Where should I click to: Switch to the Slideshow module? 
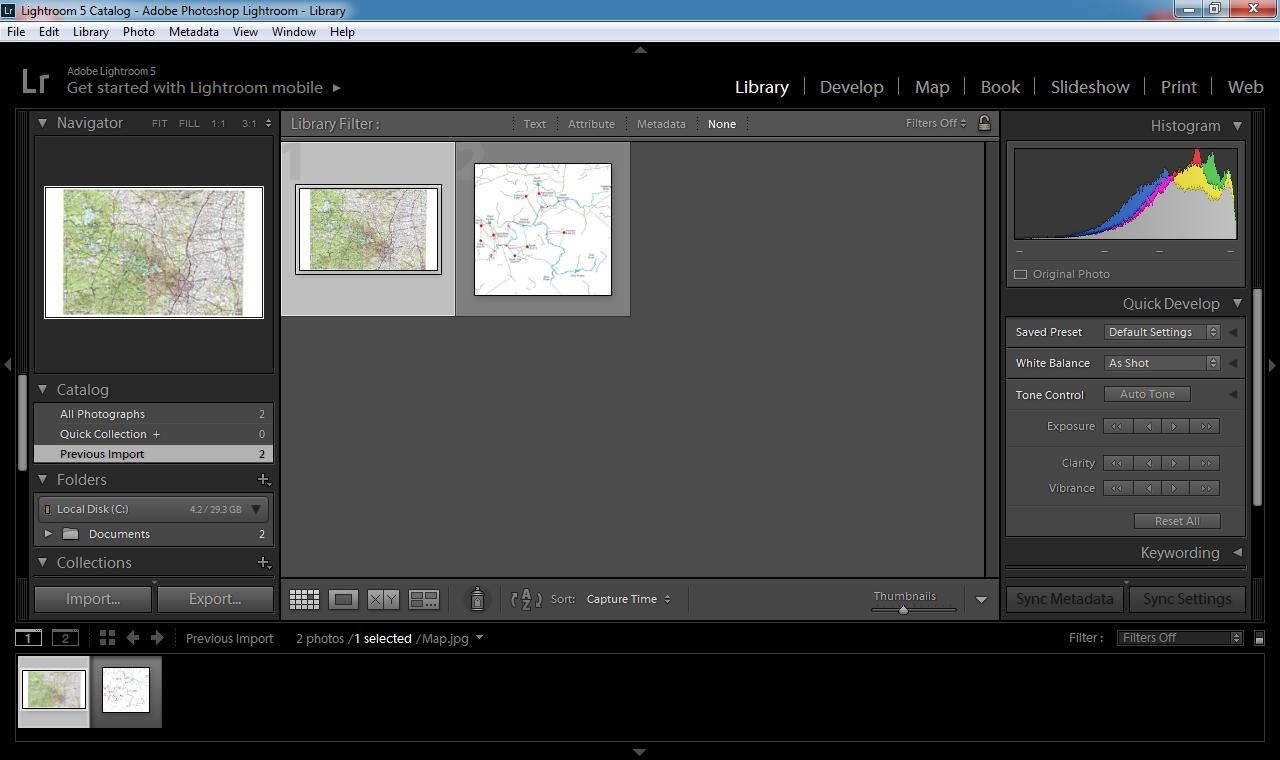pos(1090,87)
